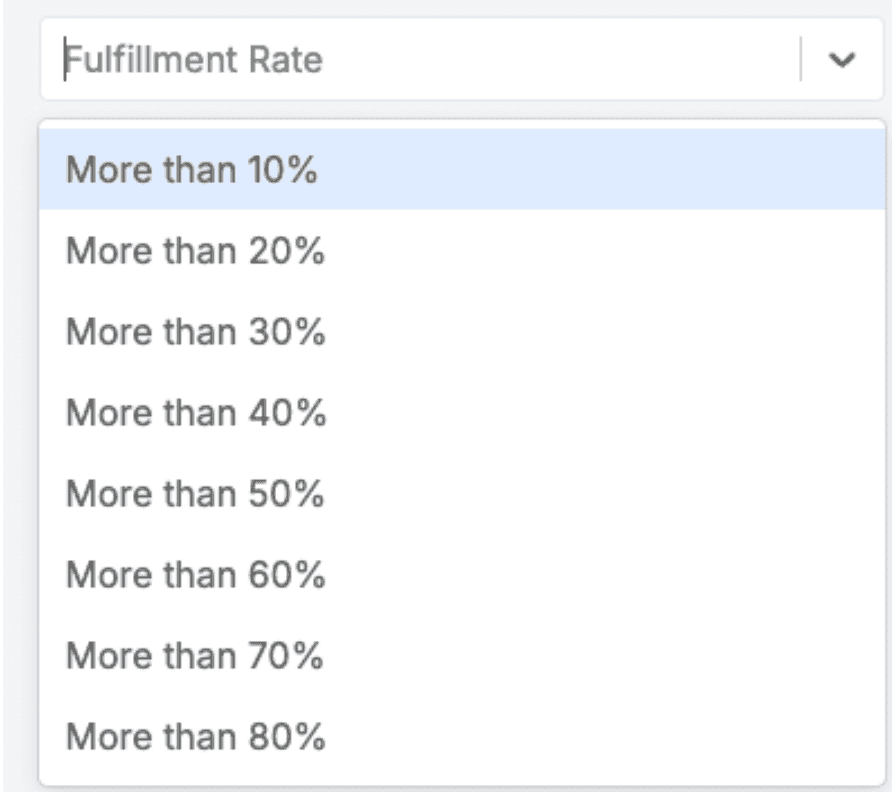This screenshot has width=892, height=792.
Task: Click the highlighted first dropdown option
Action: 191,170
